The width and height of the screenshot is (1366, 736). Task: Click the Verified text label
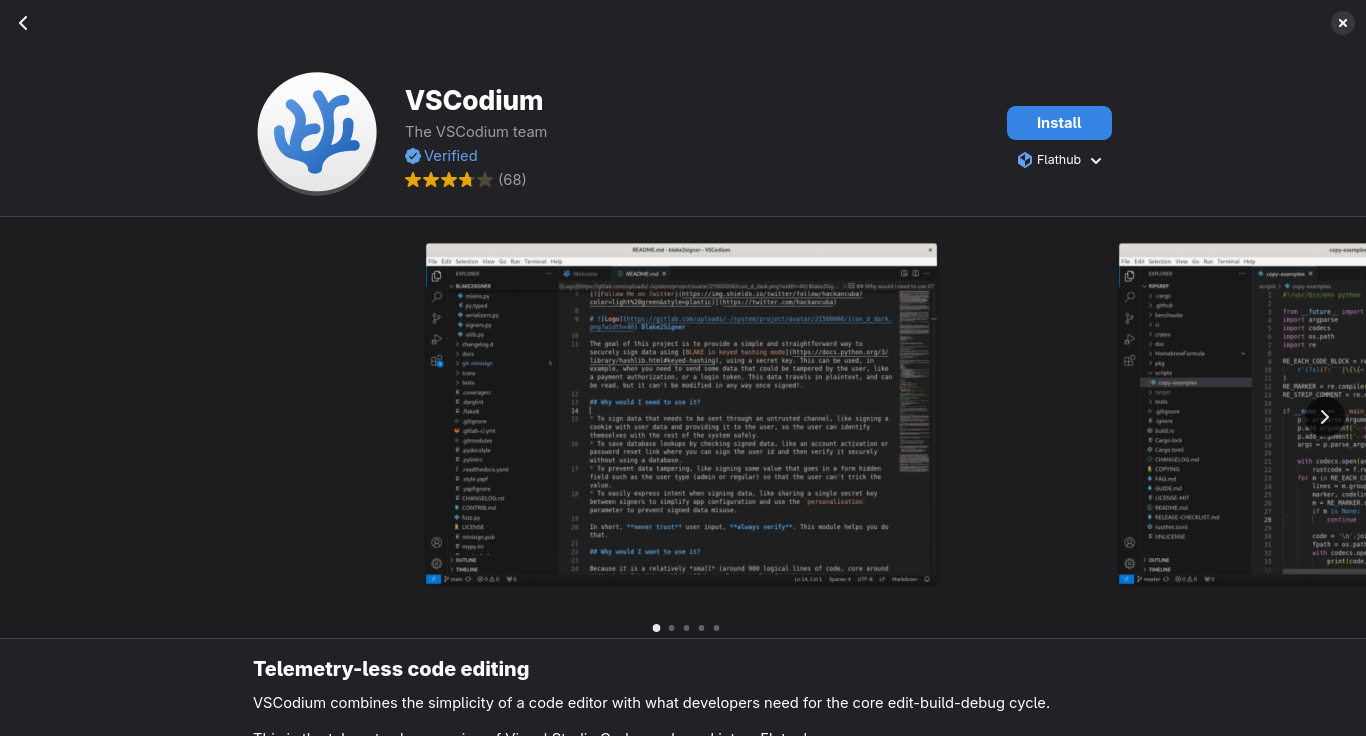click(x=450, y=156)
